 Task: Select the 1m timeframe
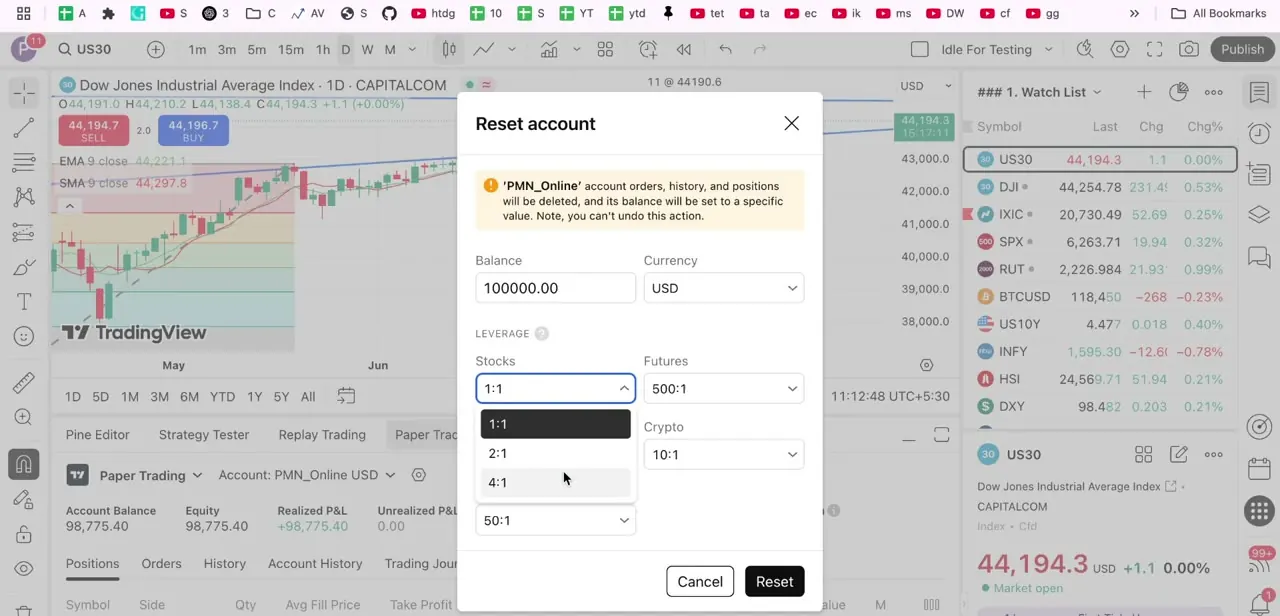[x=197, y=49]
